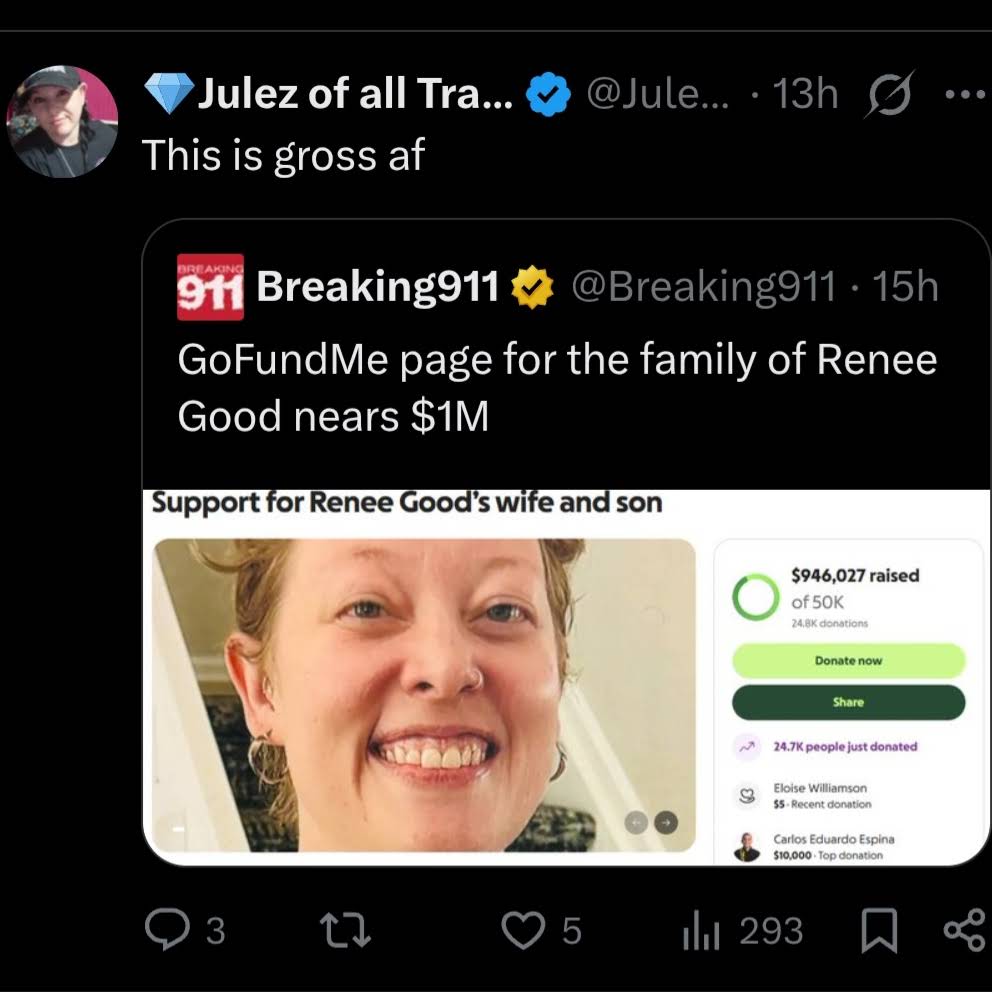Click Breaking911 gold verified badge
The image size is (992, 992).
click(532, 287)
